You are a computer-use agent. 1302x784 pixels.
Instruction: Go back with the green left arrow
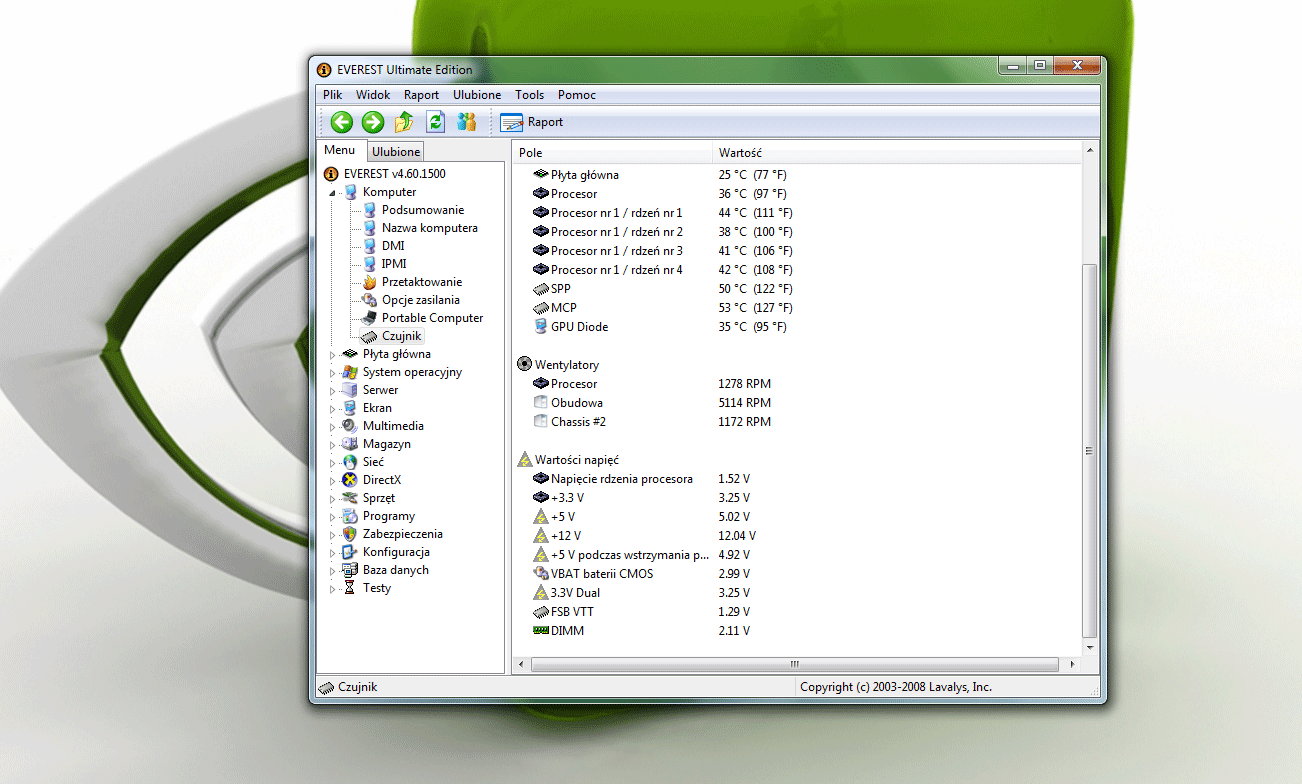coord(342,122)
